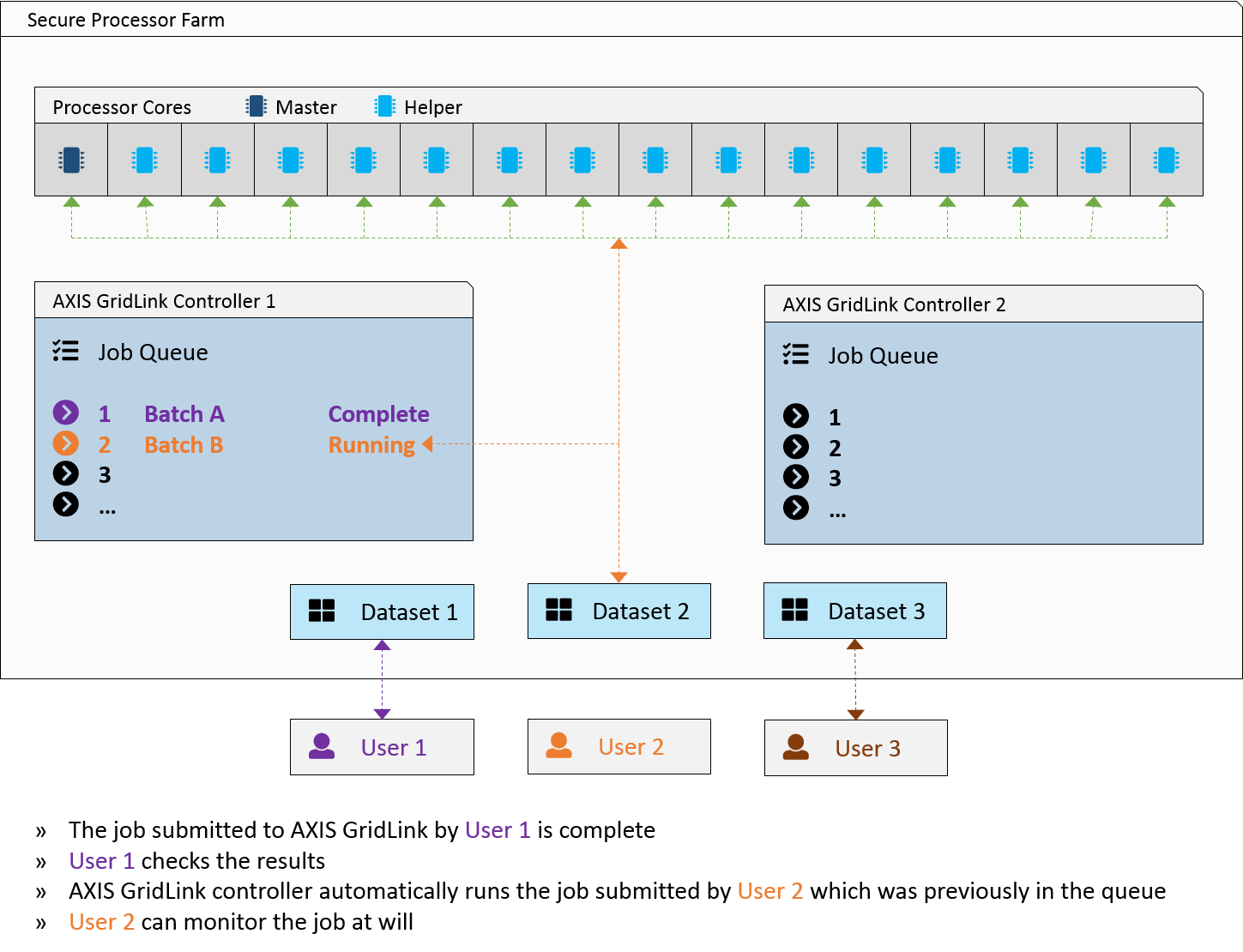Expand job 1 chevron in Controller 2
The height and width of the screenshot is (952, 1243).
coord(796,416)
